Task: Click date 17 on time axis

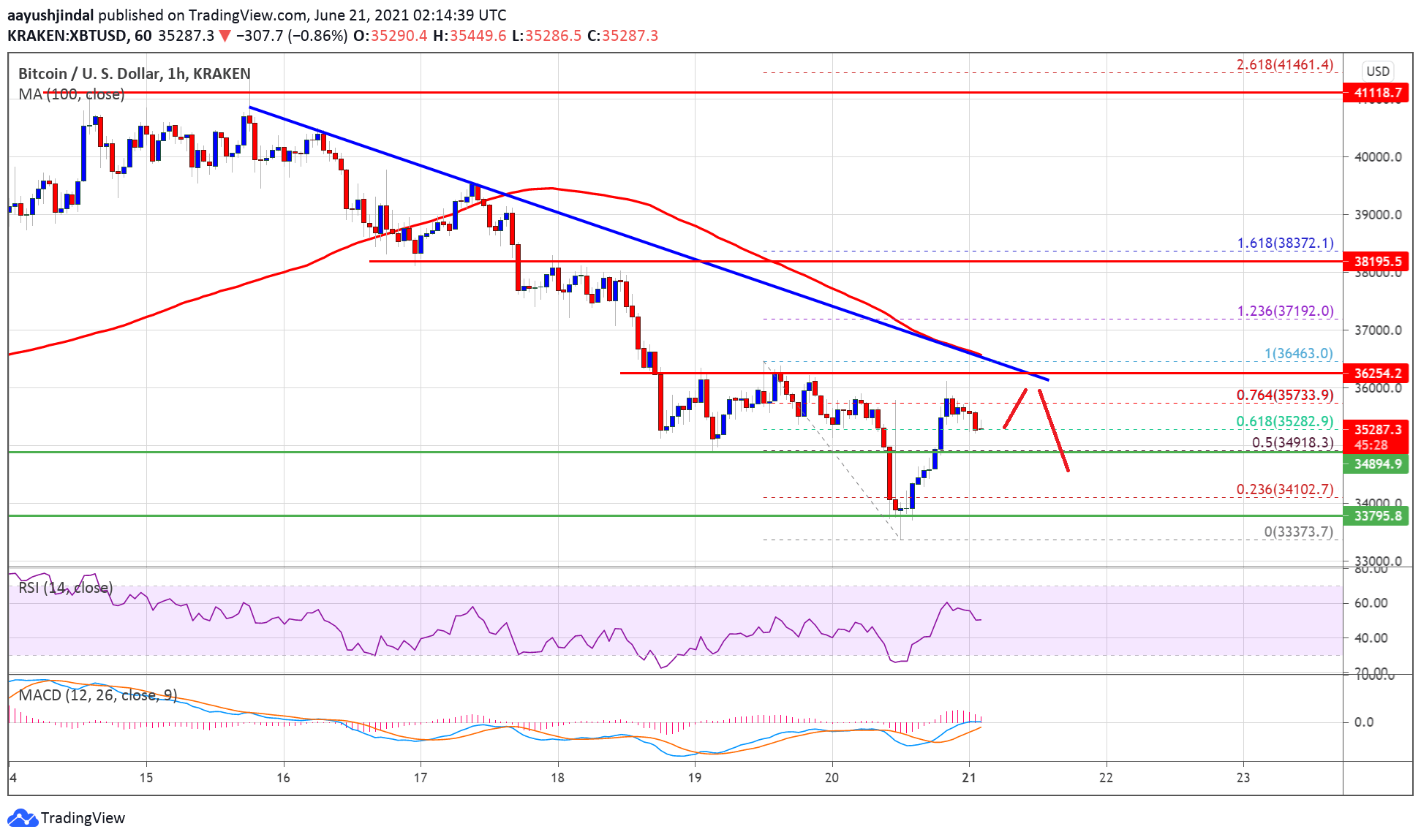Action: pyautogui.click(x=420, y=777)
